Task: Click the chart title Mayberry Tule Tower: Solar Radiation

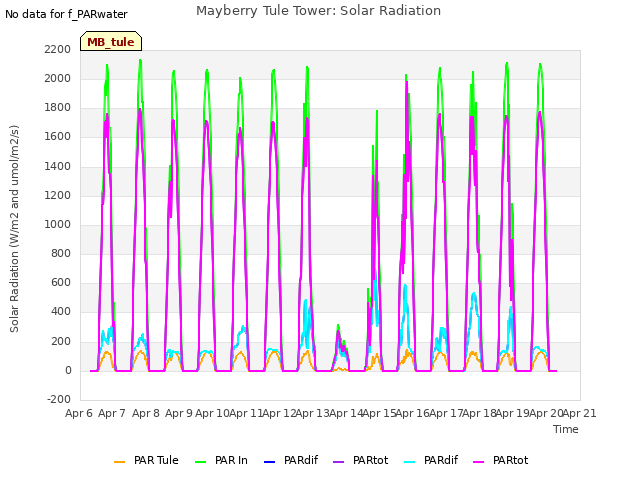Action: click(x=318, y=11)
